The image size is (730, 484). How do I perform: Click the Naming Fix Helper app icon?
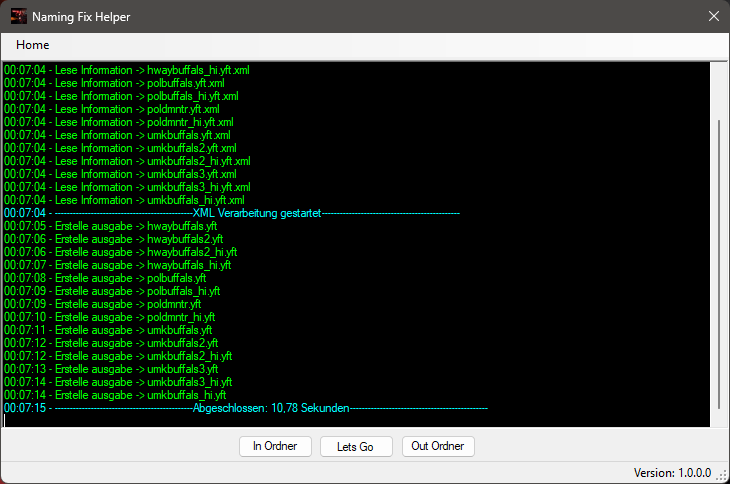pyautogui.click(x=18, y=16)
